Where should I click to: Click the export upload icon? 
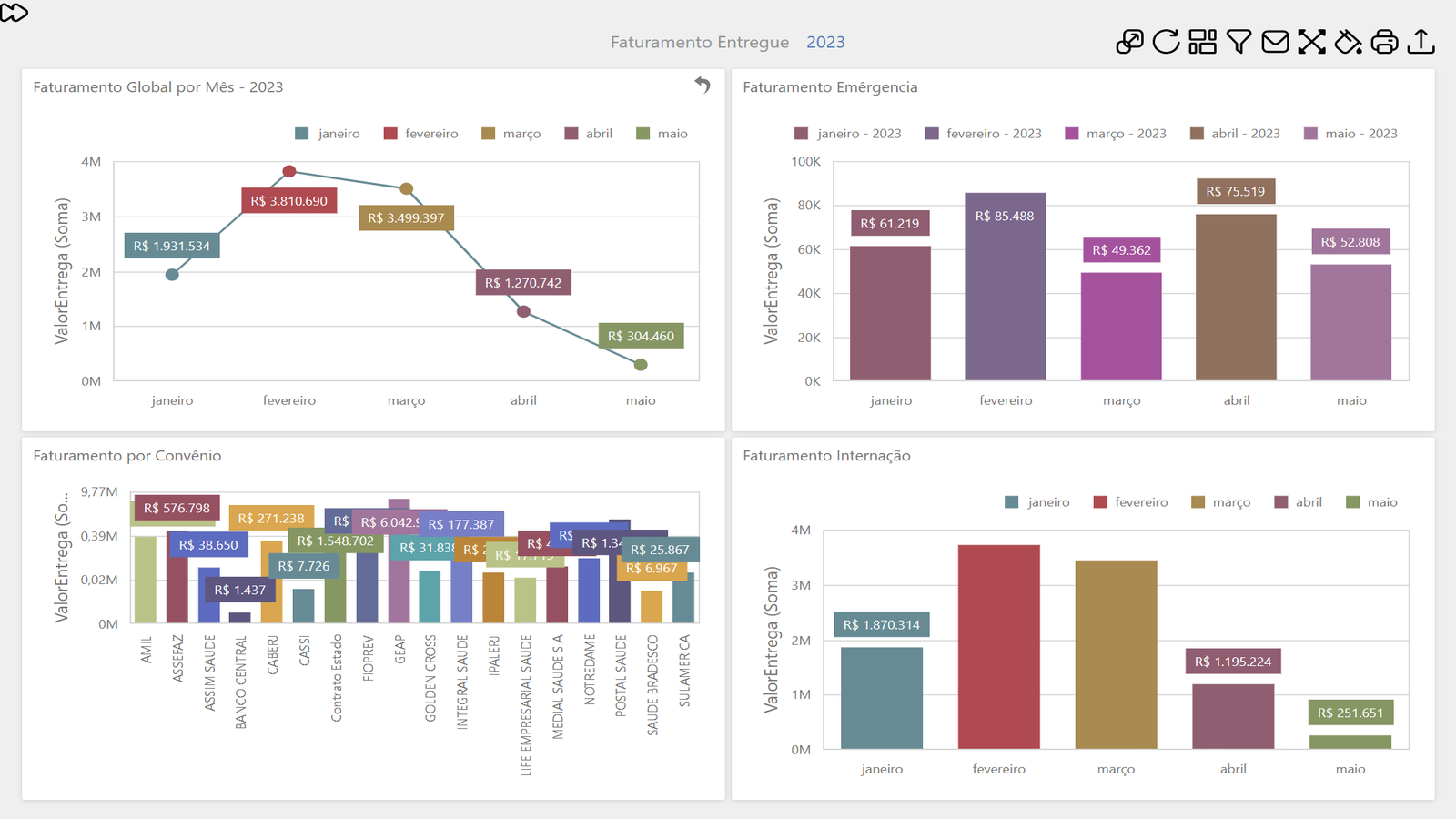pyautogui.click(x=1421, y=42)
